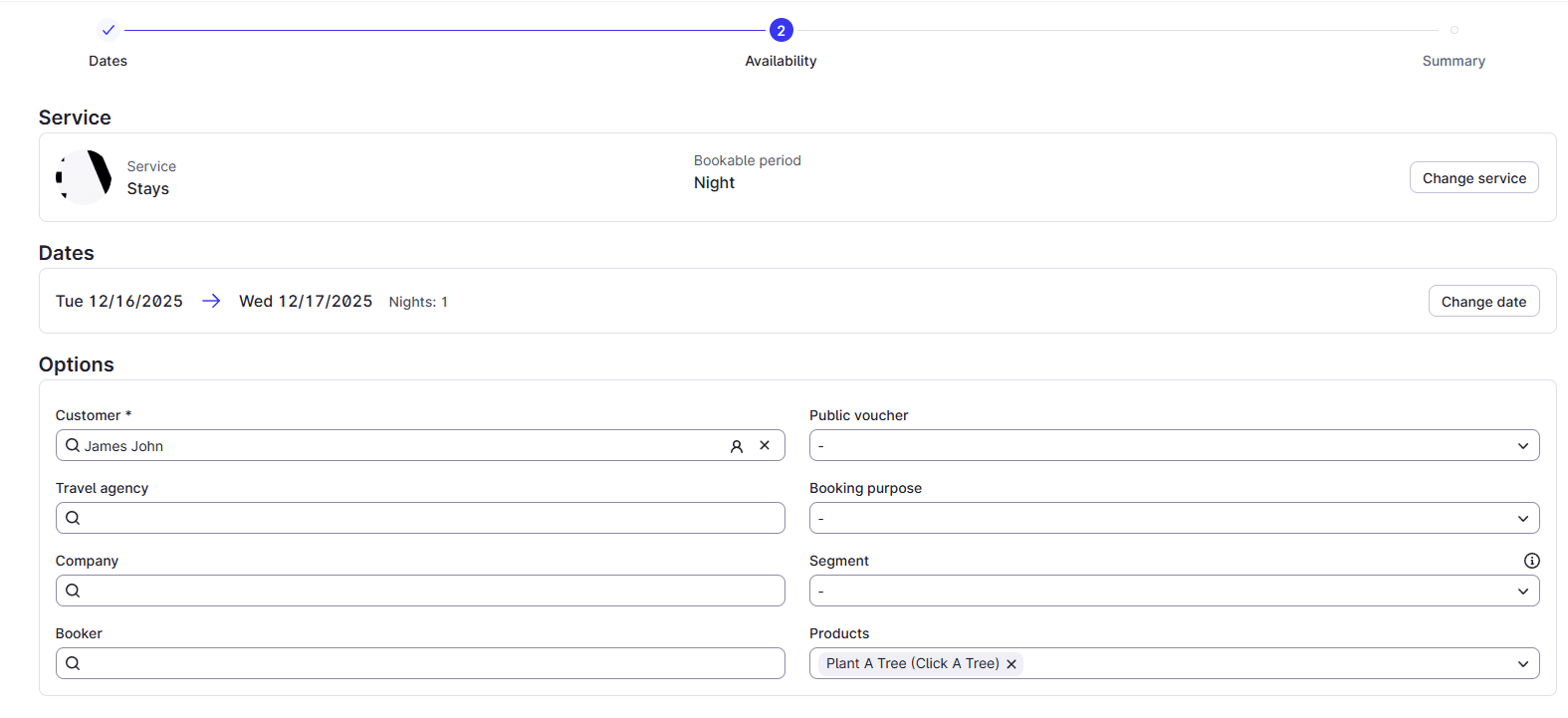Expand the Booking purpose dropdown
This screenshot has height=718, width=1568.
(x=1174, y=518)
